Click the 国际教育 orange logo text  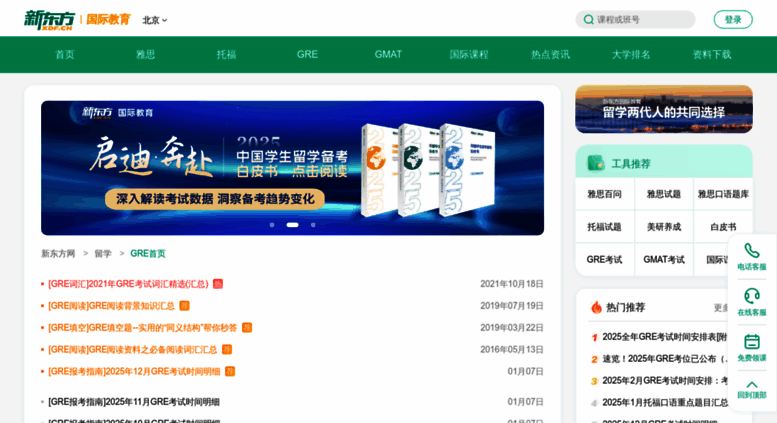coord(108,19)
